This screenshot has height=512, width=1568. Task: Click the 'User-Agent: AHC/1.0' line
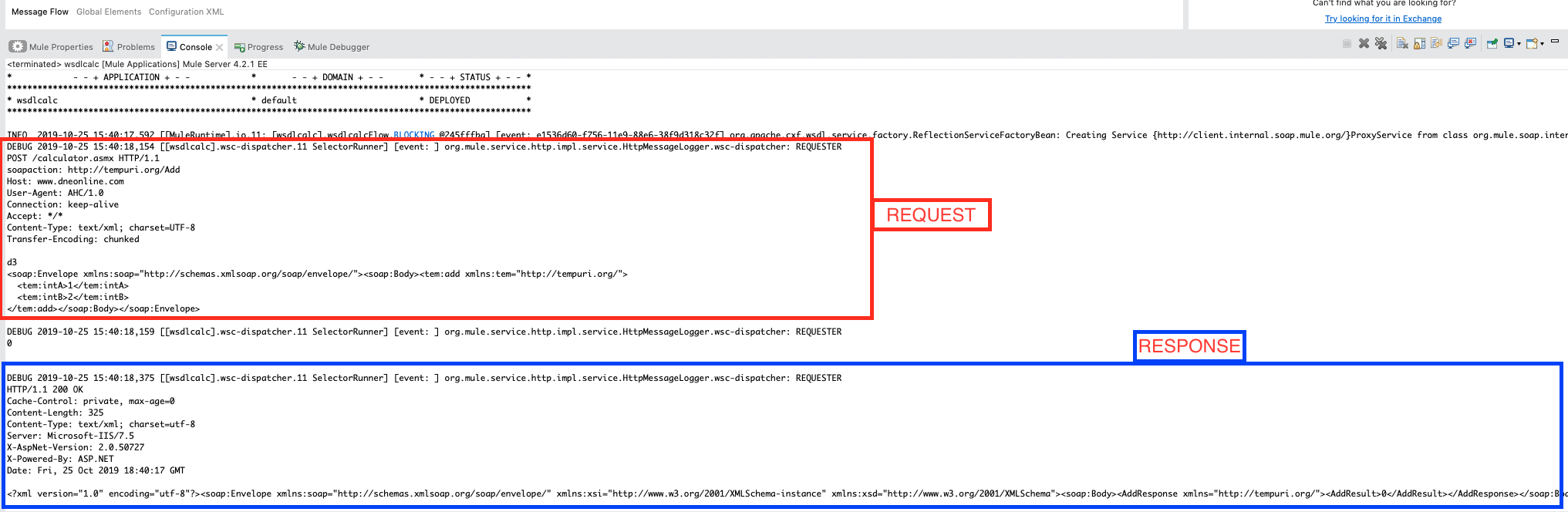coord(56,193)
